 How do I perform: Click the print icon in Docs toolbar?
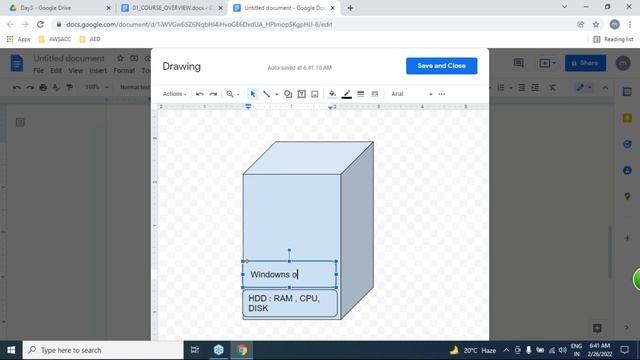point(43,87)
